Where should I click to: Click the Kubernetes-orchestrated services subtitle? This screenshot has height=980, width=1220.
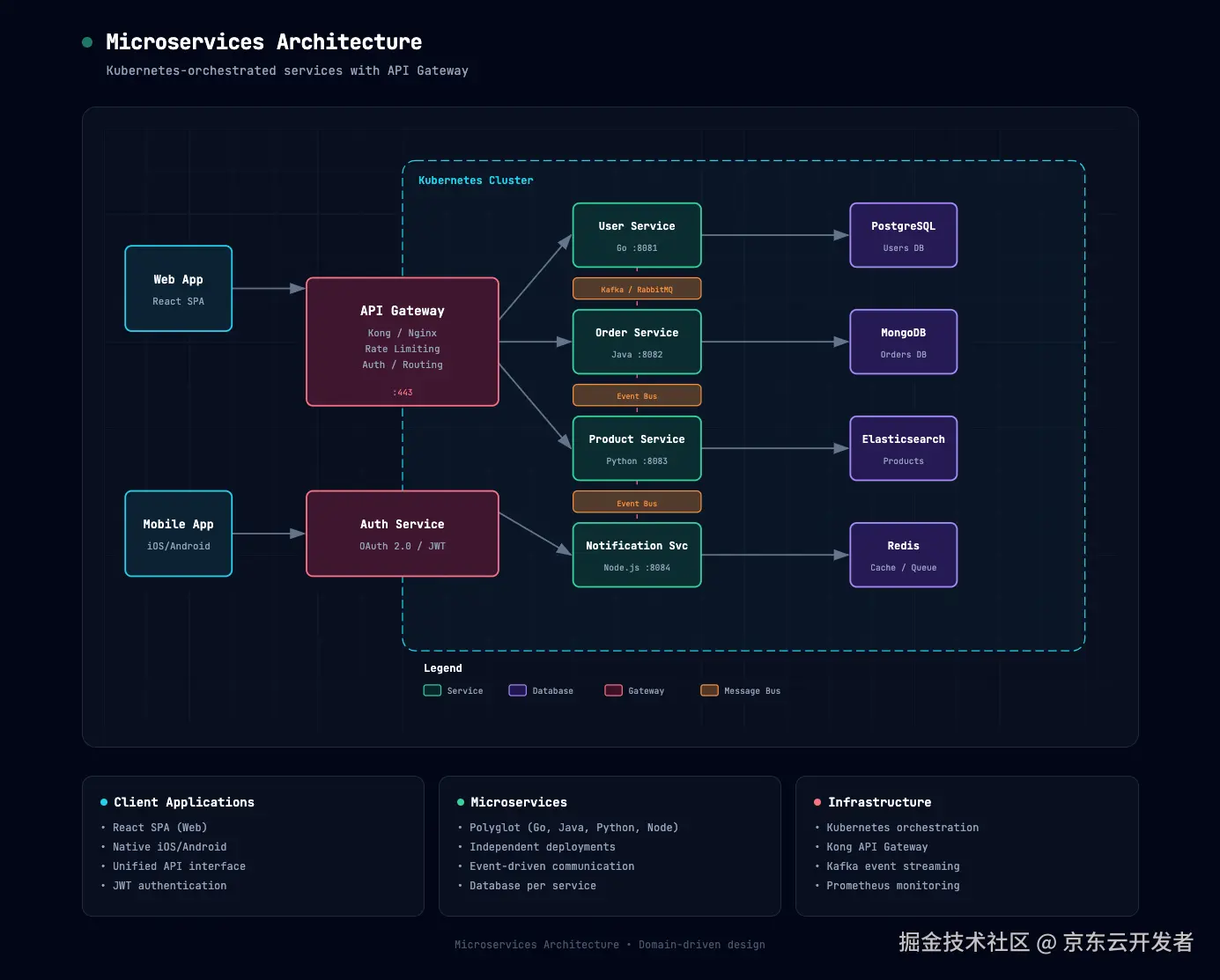(x=287, y=70)
